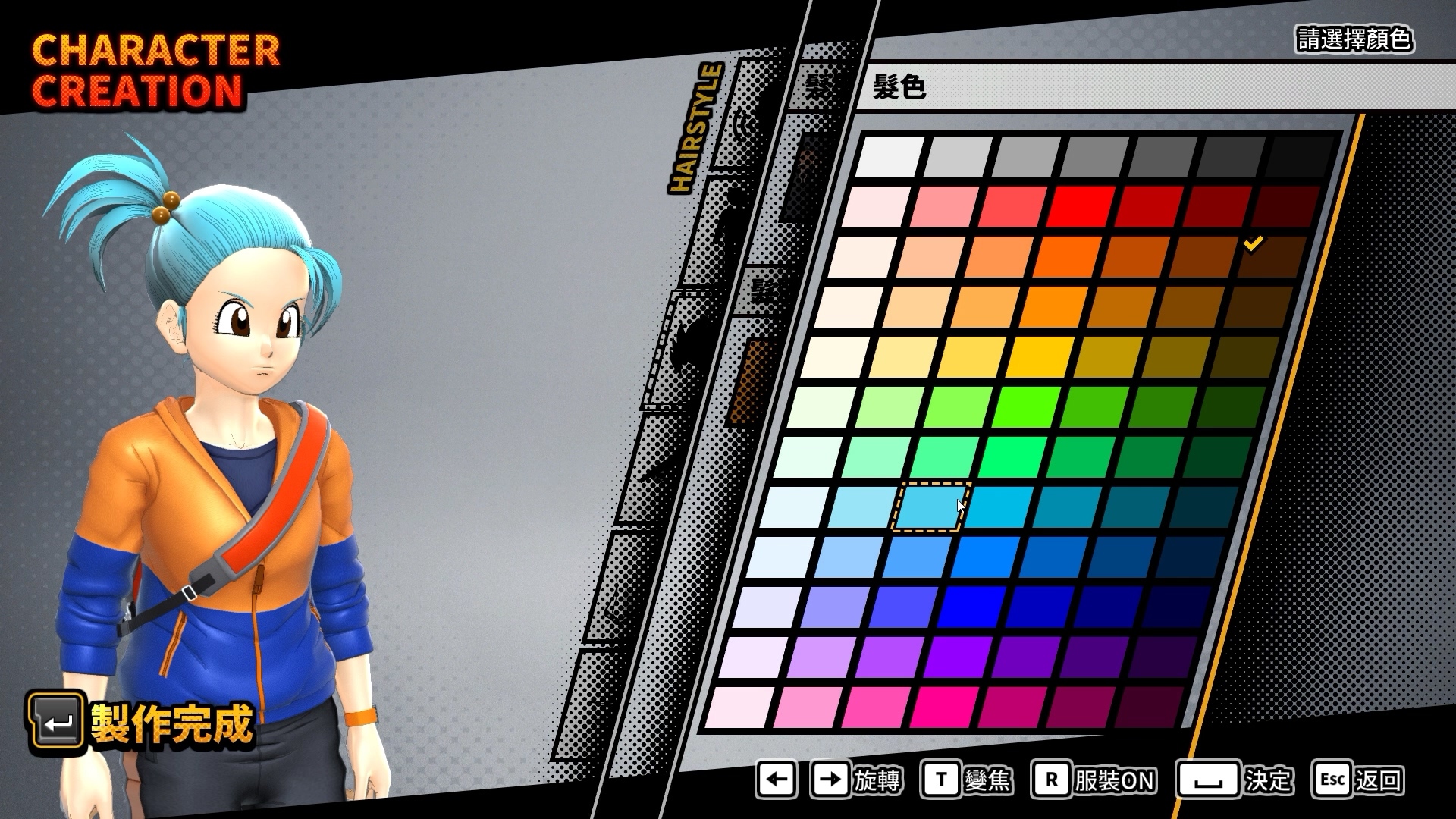Click the left arrow rotate key icon
Viewport: 1456px width, 819px height.
click(777, 780)
